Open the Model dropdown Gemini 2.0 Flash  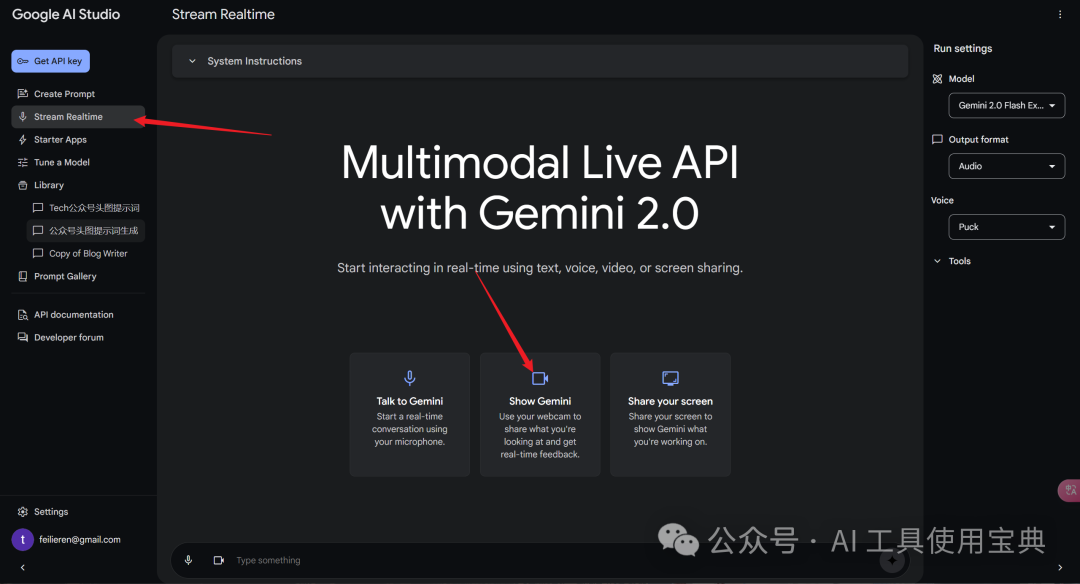pos(1006,105)
